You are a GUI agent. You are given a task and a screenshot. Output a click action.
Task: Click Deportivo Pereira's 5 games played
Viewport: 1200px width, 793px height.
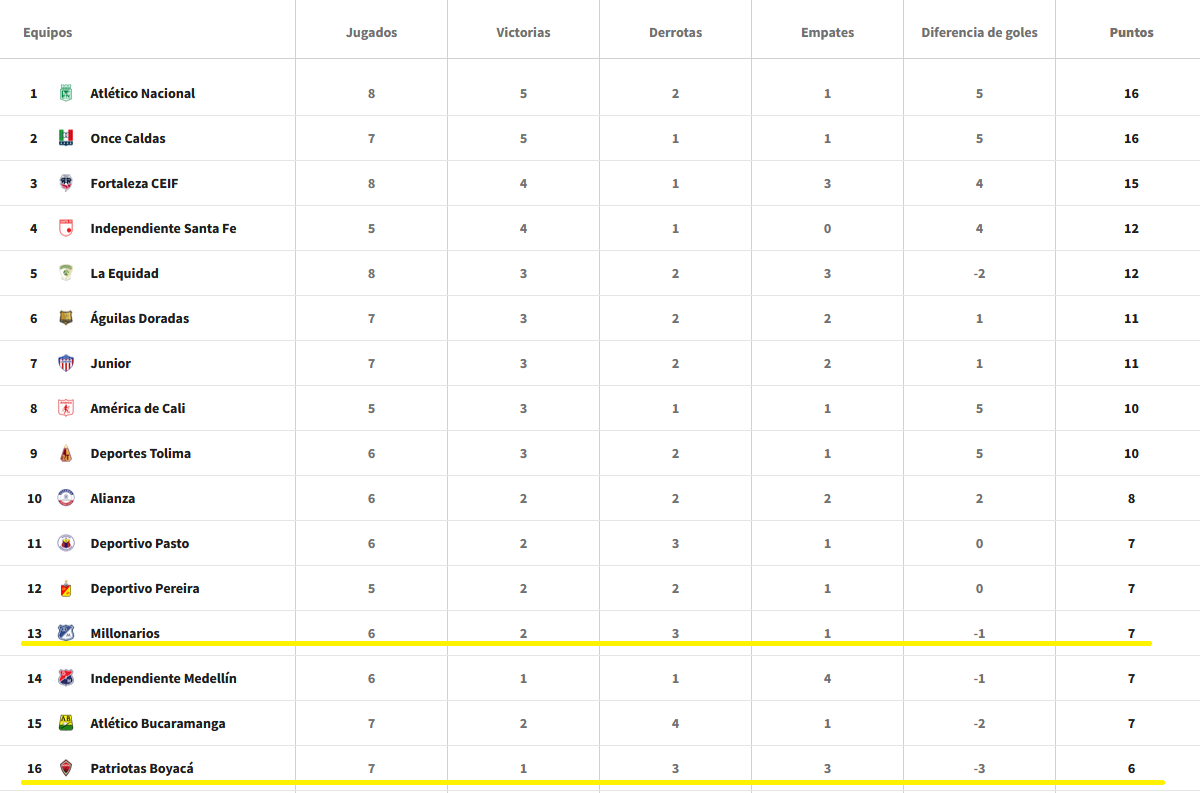(x=371, y=588)
